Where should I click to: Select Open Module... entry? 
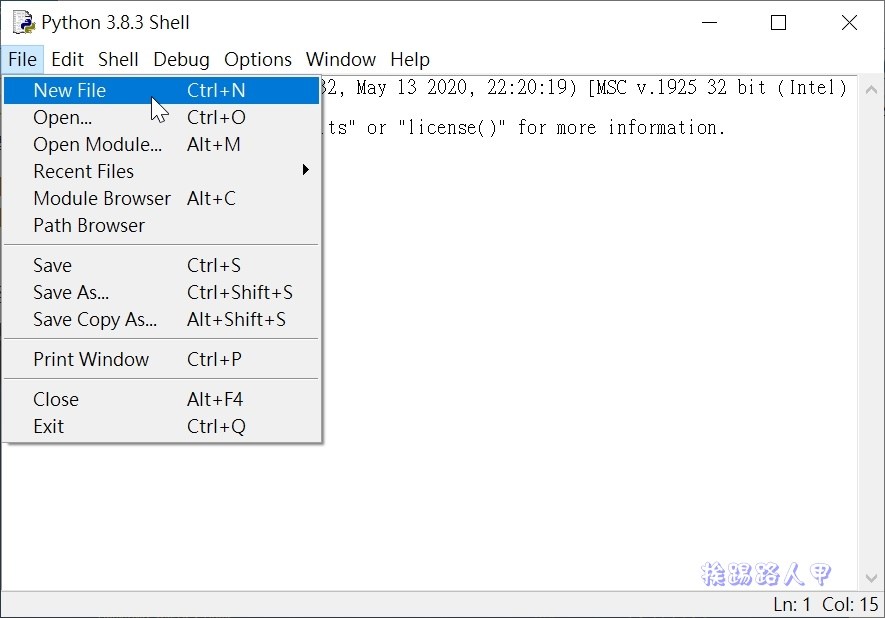pos(161,144)
